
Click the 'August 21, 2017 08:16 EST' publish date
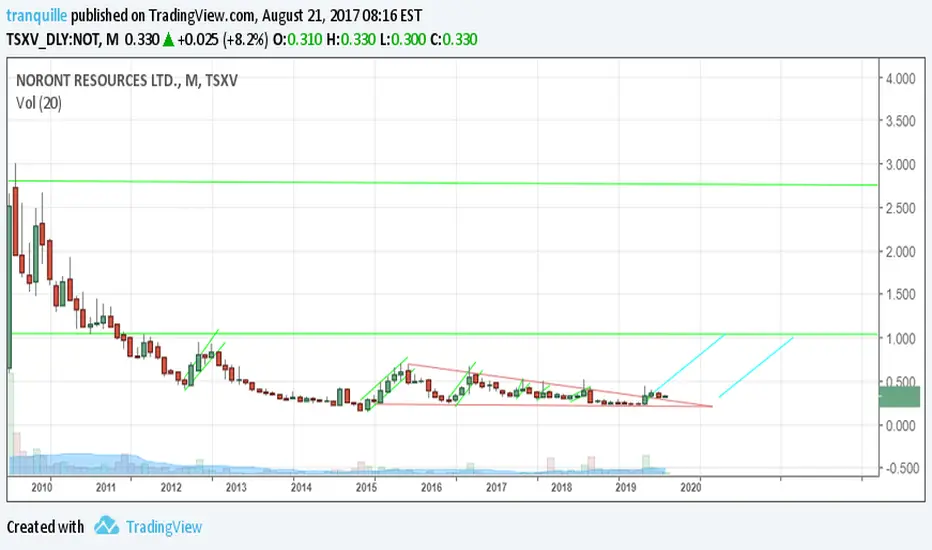[x=342, y=15]
